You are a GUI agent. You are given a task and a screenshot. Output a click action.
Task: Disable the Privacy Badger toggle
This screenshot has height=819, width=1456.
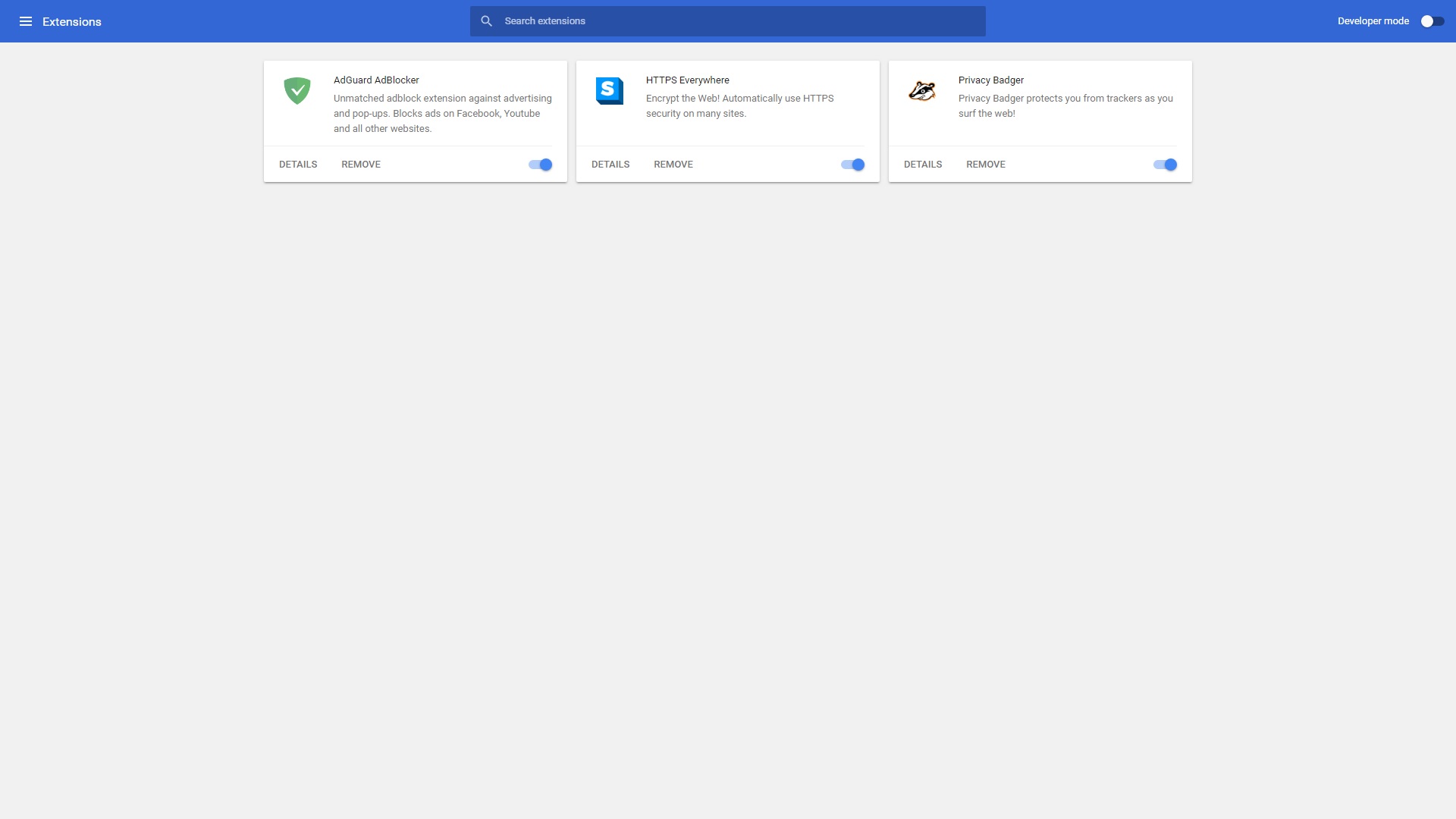[x=1166, y=165]
